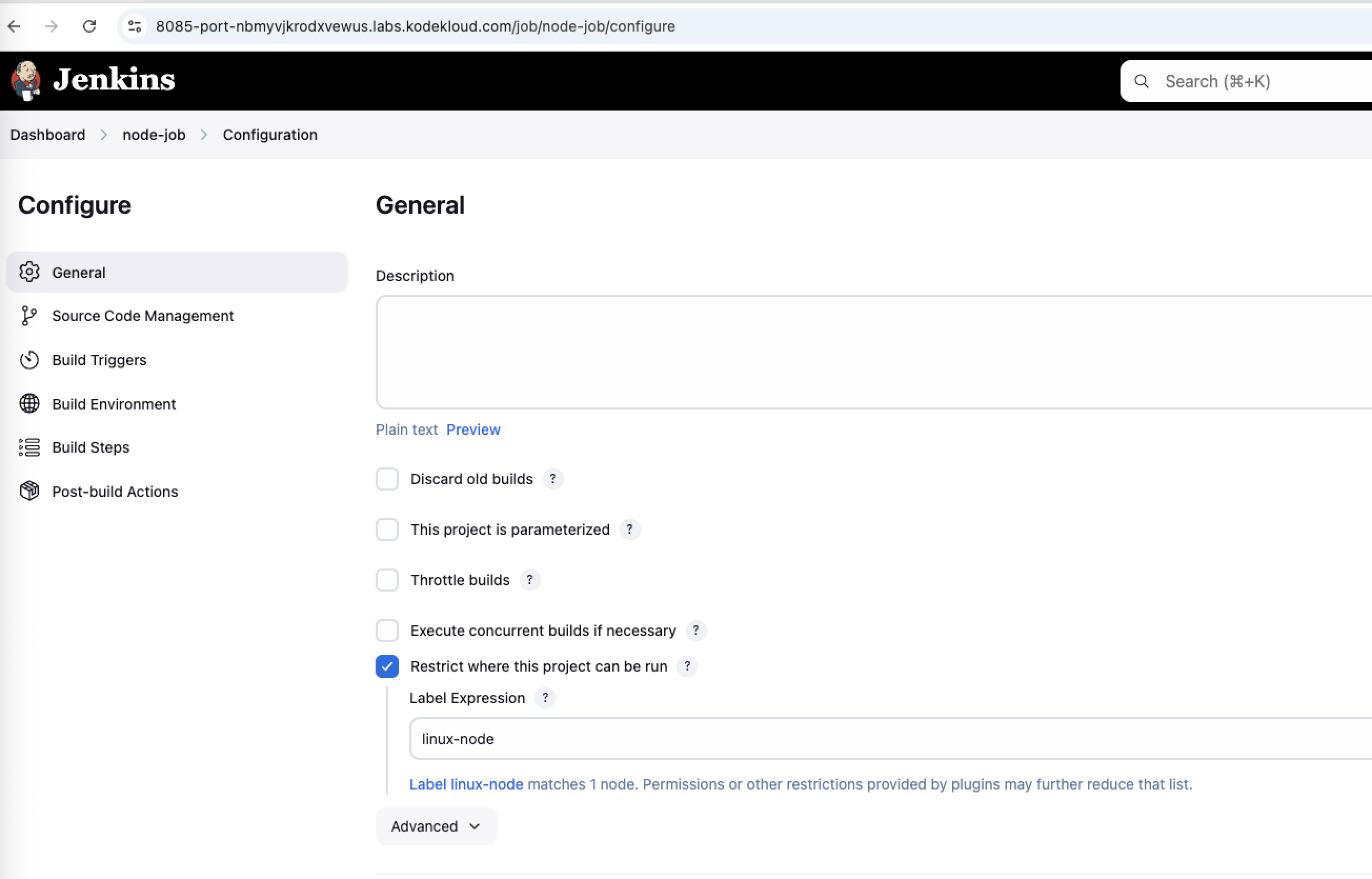Viewport: 1372px width, 879px height.
Task: Click the browser URL address bar
Action: pyautogui.click(x=744, y=26)
